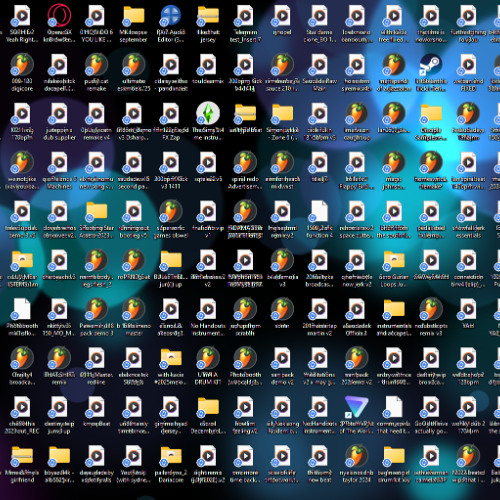500x500 pixels.
Task: Select the purple triangle app shortcut
Action: tap(357, 407)
